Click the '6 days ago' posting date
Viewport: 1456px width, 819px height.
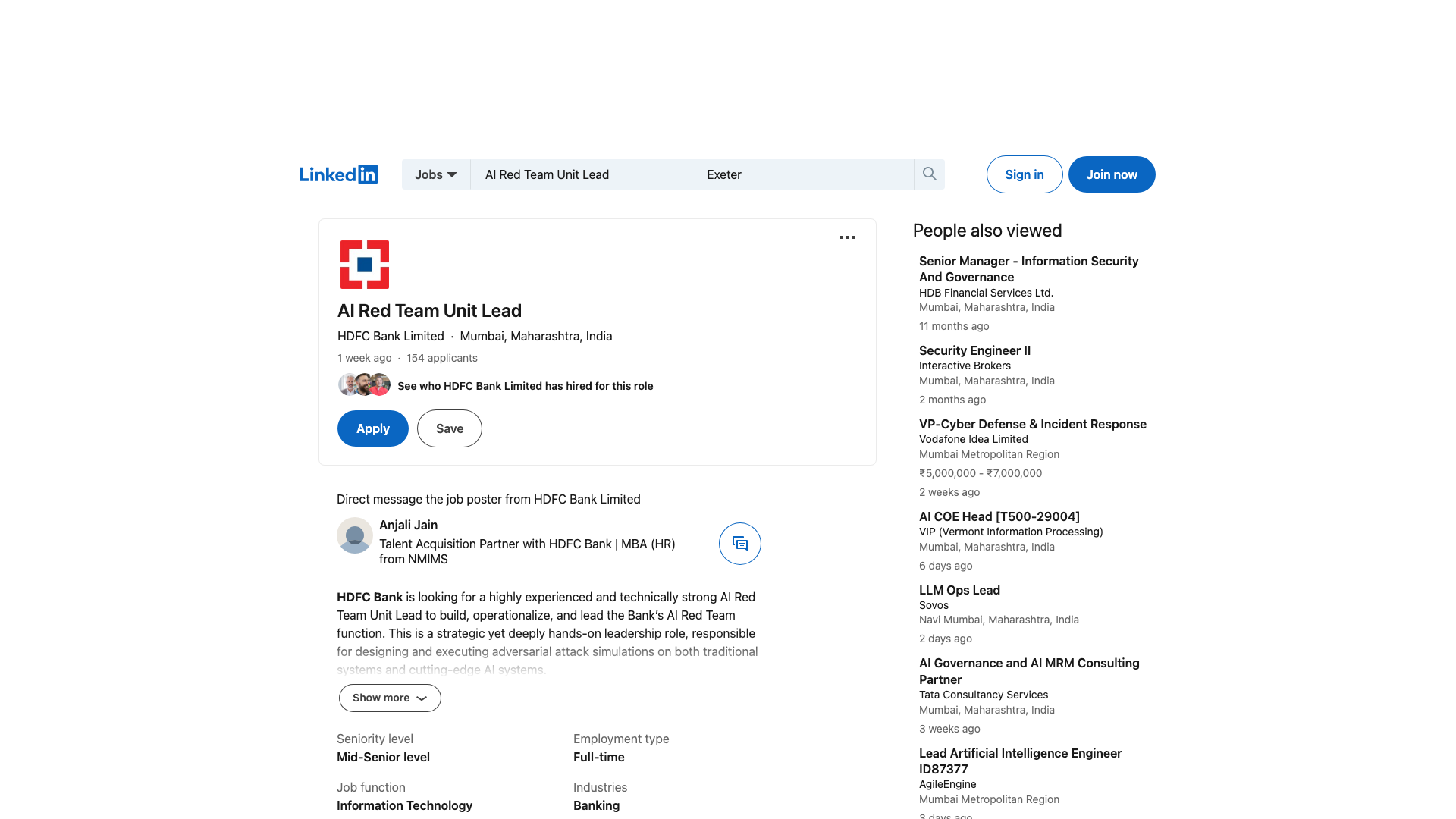click(946, 566)
